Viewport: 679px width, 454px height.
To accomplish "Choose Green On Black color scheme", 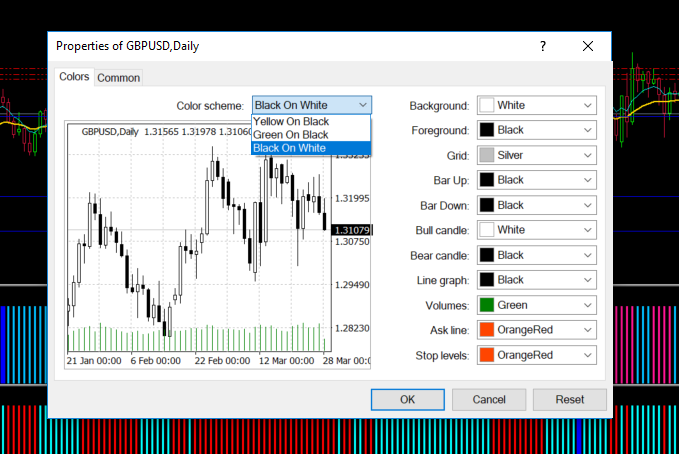I will (x=311, y=135).
